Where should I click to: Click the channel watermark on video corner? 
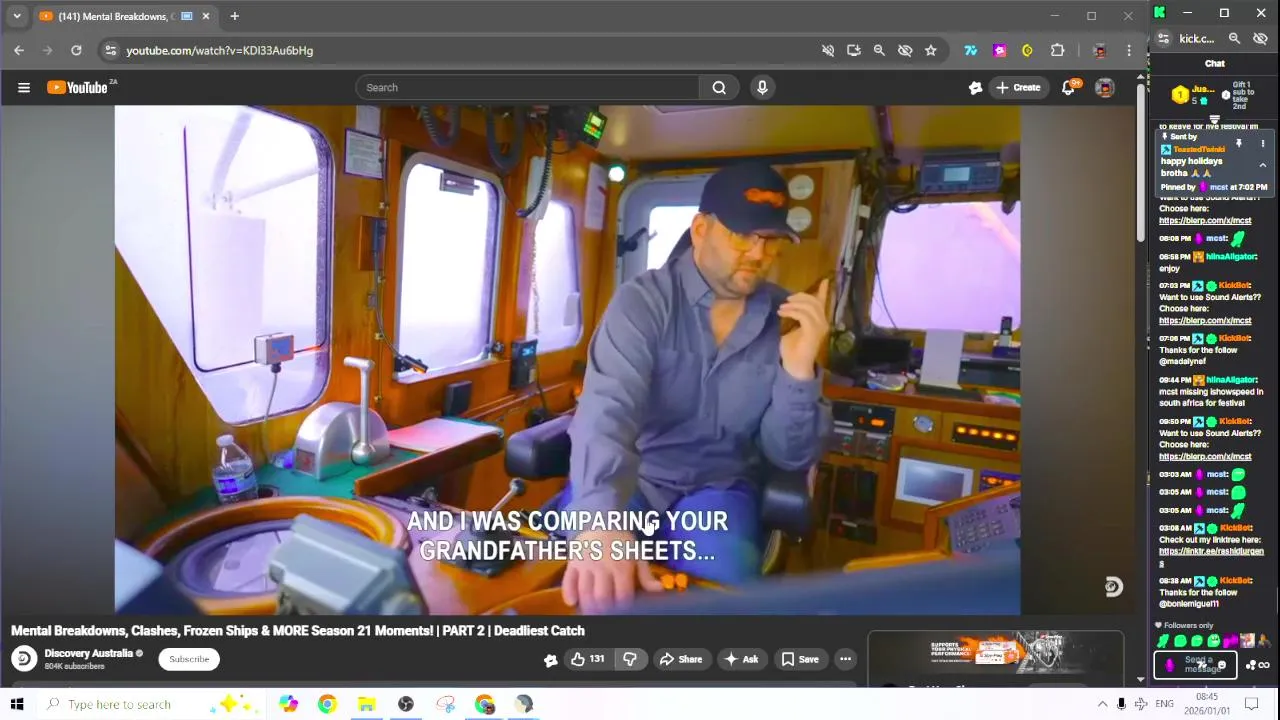[1113, 587]
